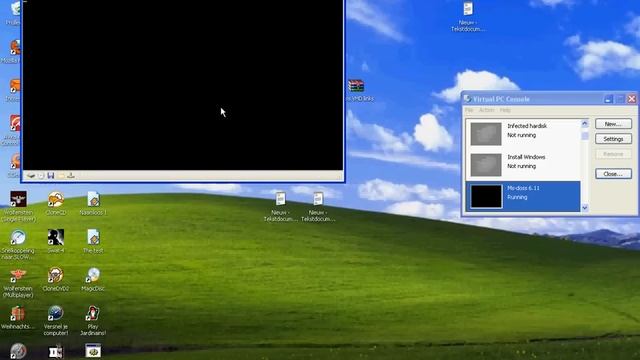The width and height of the screenshot is (640, 360).
Task: Click the New... button in Virtual PC Console
Action: click(x=613, y=124)
